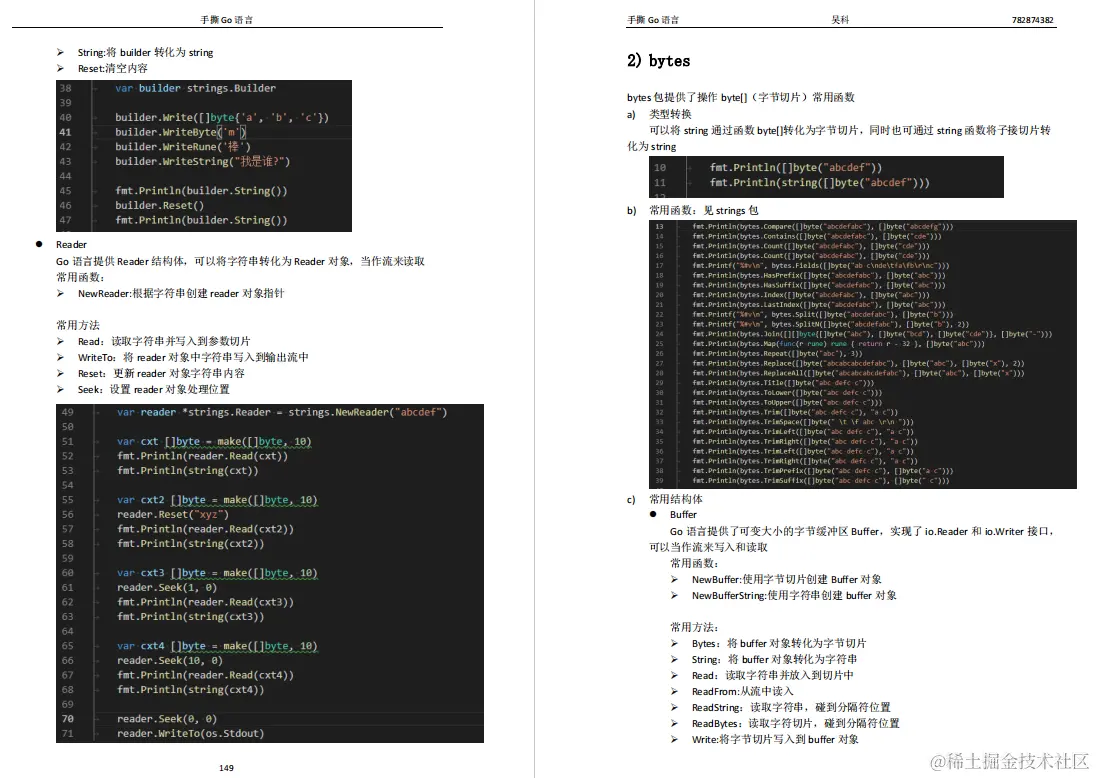Click the 'a) 类型转换' heading
Viewport: 1096px width, 778px height.
[659, 114]
